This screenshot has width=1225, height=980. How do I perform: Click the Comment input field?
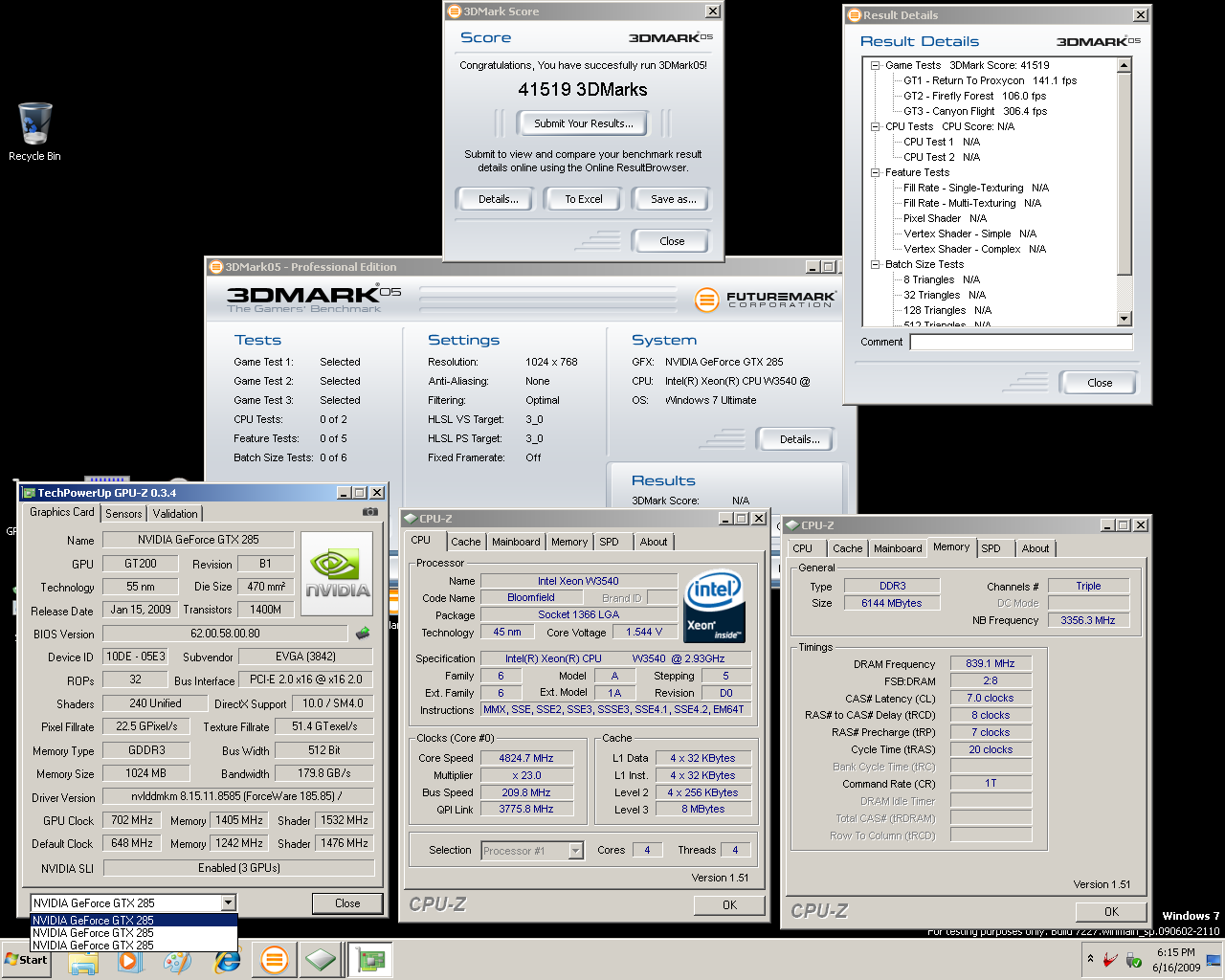pyautogui.click(x=1021, y=342)
